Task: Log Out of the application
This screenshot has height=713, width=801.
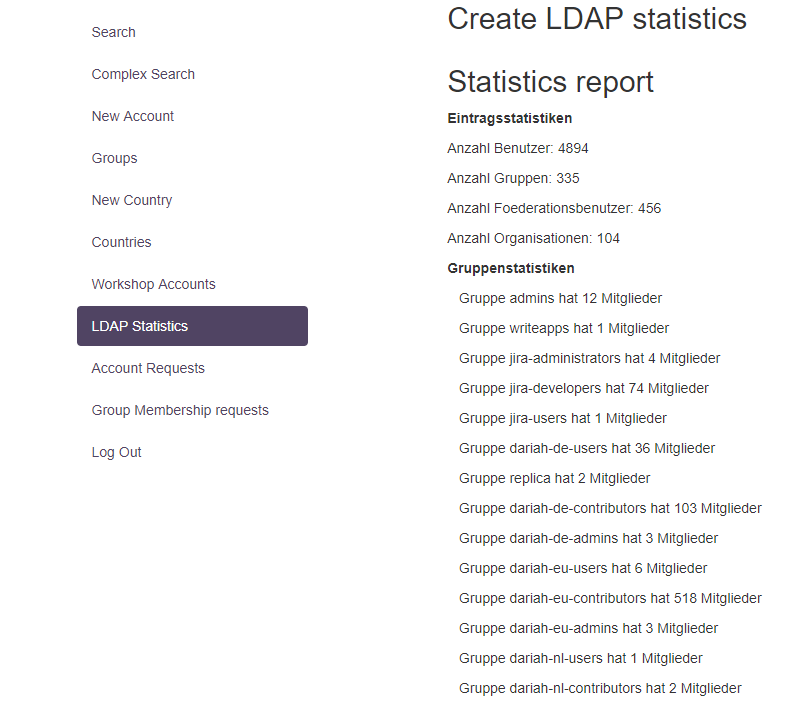Action: [117, 452]
